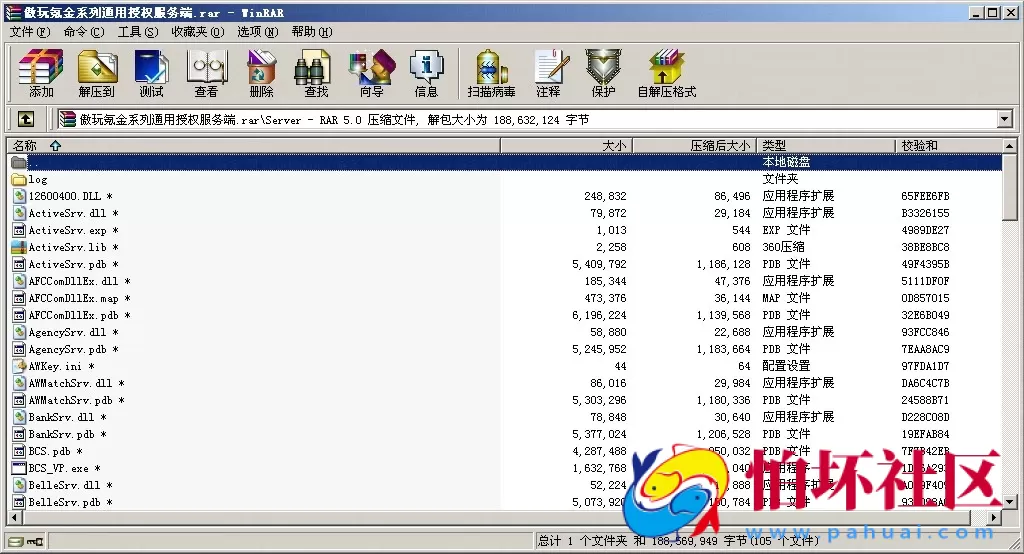
Task: Sort by 校验和 column header
Action: click(948, 146)
